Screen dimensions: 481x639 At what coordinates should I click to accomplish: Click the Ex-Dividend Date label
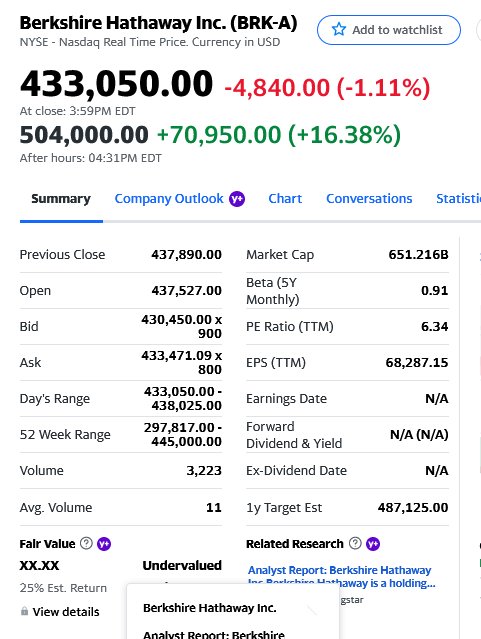(x=296, y=471)
